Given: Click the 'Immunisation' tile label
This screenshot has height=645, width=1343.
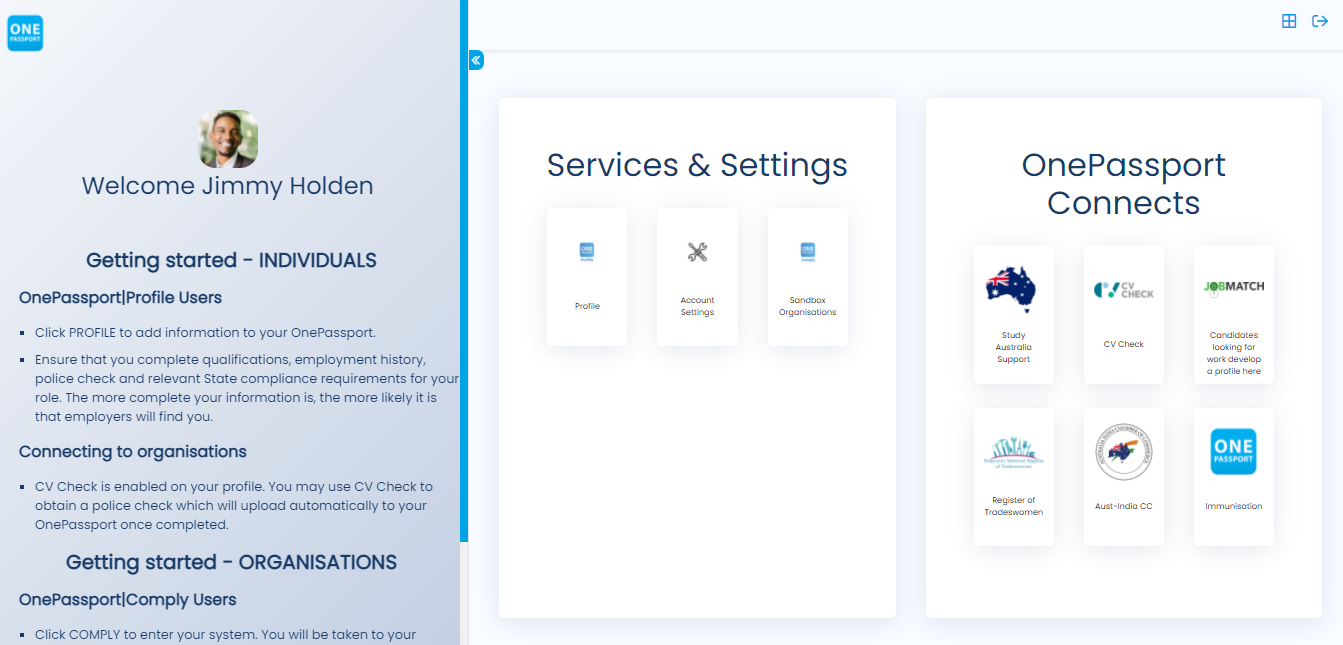Looking at the screenshot, I should [1233, 506].
